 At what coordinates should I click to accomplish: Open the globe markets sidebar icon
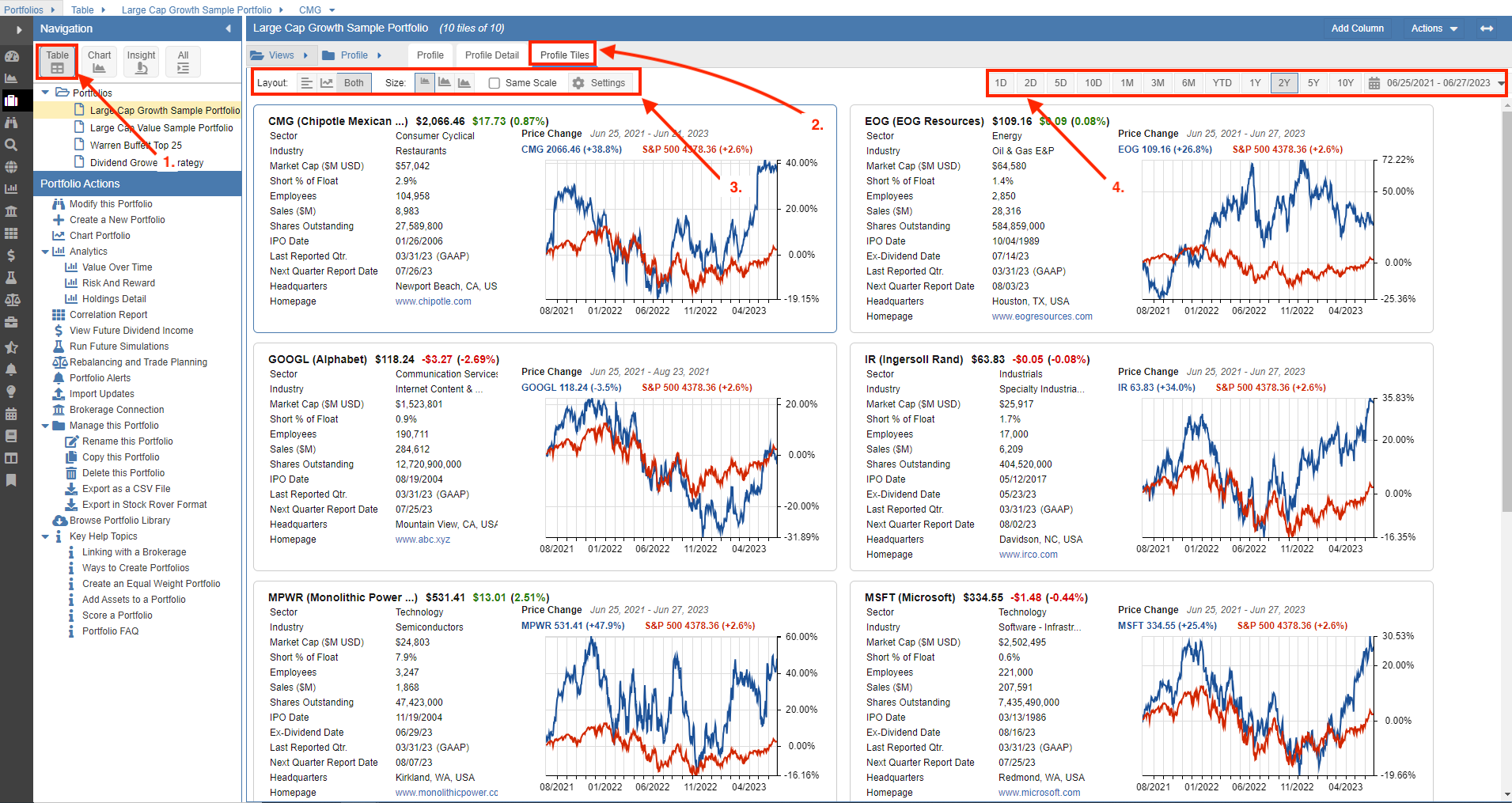[11, 167]
